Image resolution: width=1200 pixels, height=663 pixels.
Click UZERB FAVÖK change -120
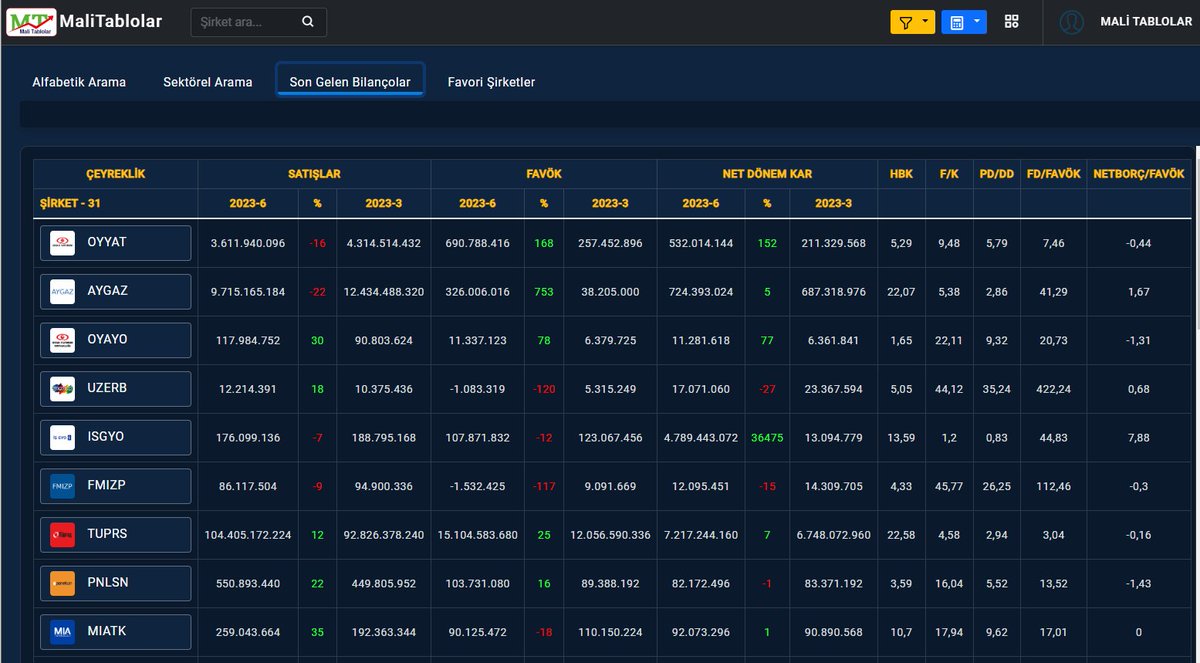(x=544, y=389)
